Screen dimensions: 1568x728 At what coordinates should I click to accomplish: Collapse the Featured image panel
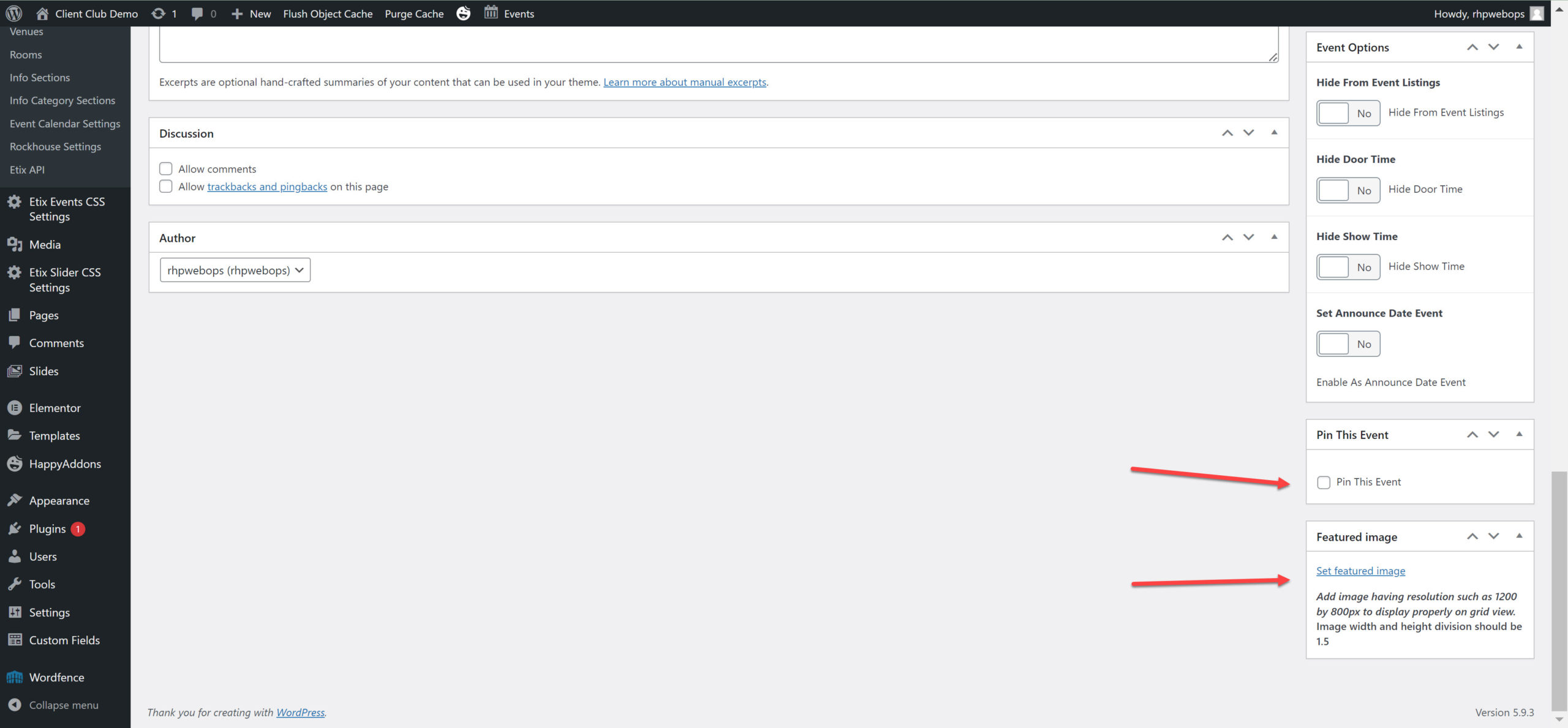(1519, 536)
